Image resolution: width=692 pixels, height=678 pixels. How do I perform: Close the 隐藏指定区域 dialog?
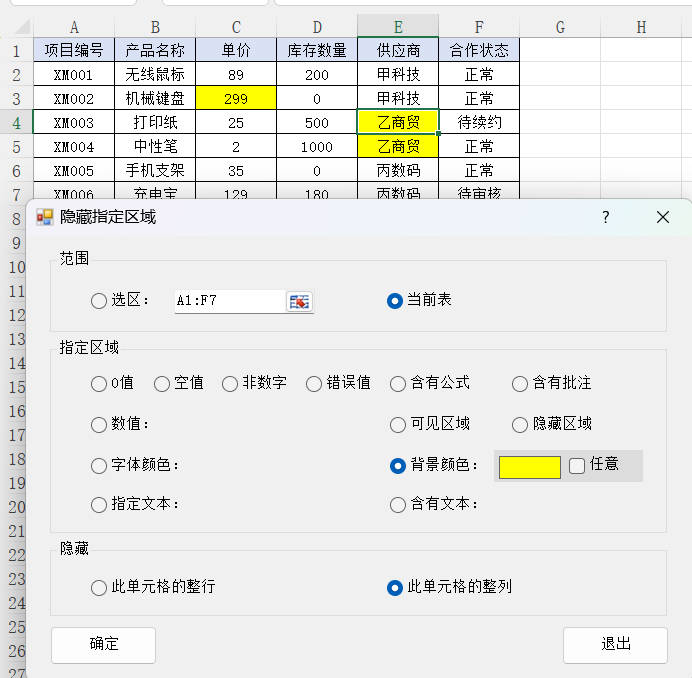click(x=662, y=217)
